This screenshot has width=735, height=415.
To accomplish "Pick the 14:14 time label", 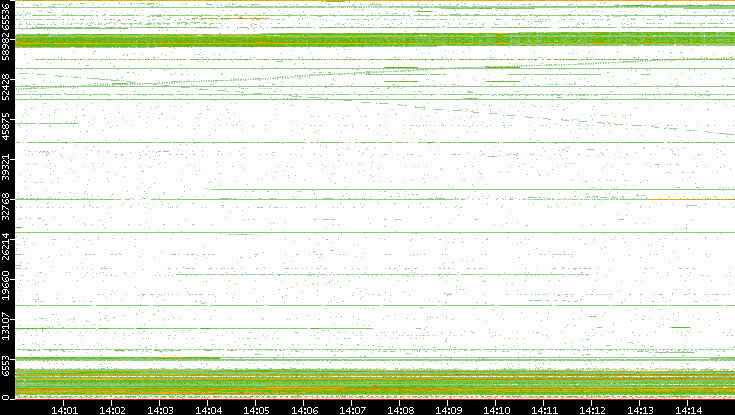I will pyautogui.click(x=688, y=410).
